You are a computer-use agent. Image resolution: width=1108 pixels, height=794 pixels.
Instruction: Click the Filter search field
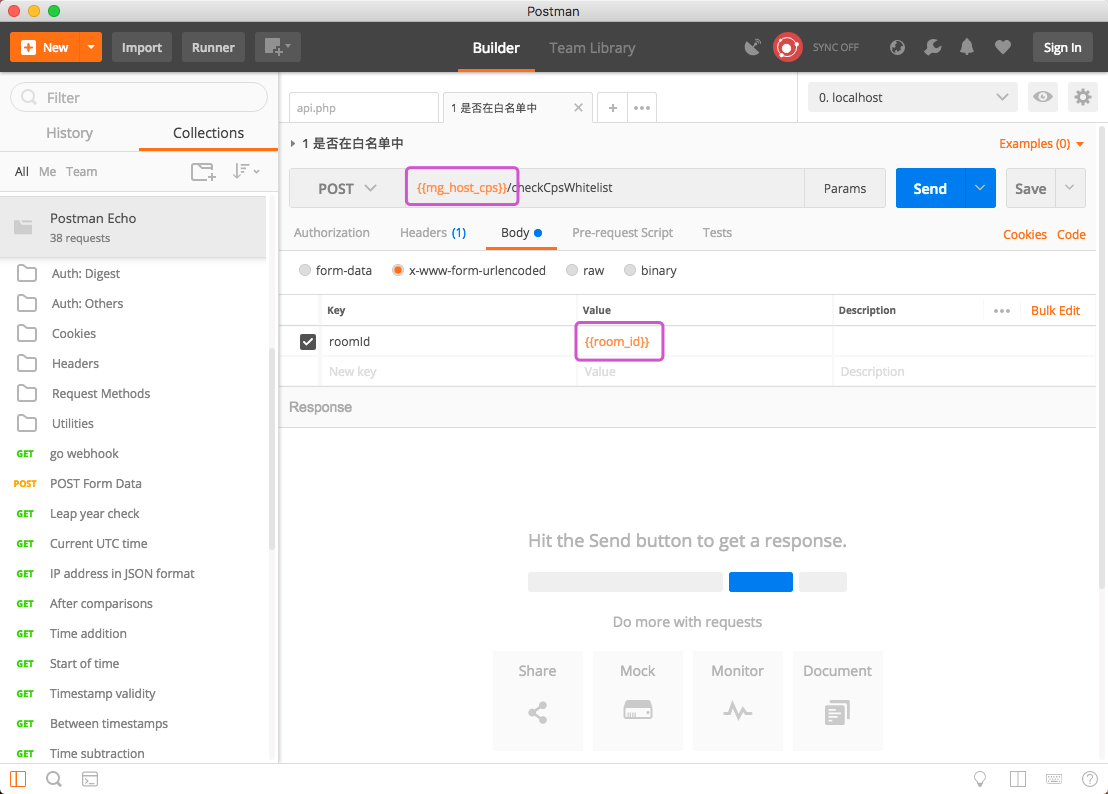pos(140,97)
